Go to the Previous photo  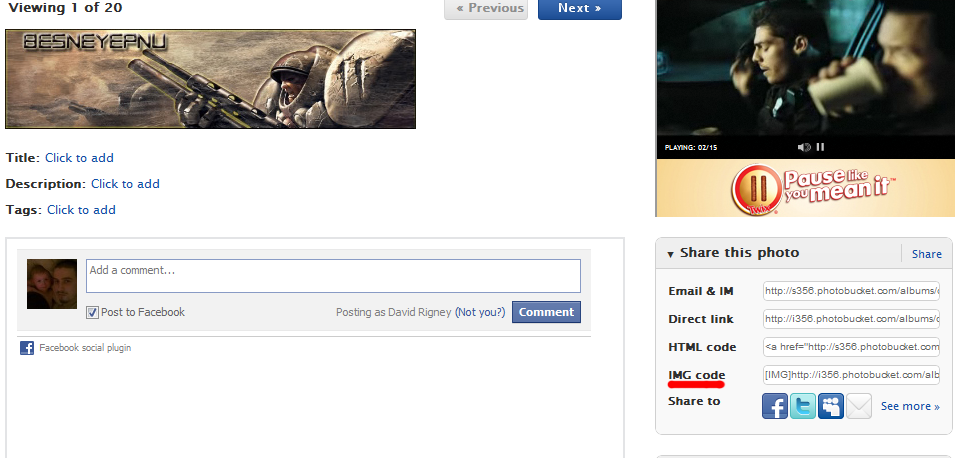[486, 9]
